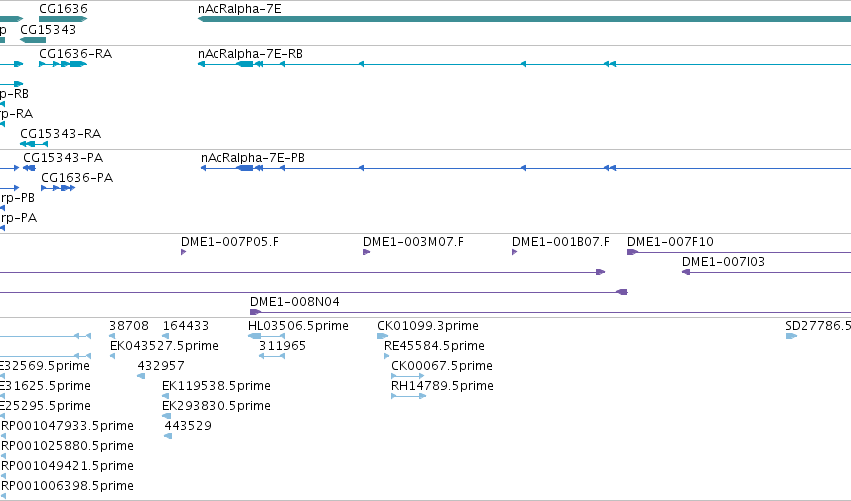Select the CG15343-PA protein label
Viewport: 851px width, 501px height.
pos(63,158)
